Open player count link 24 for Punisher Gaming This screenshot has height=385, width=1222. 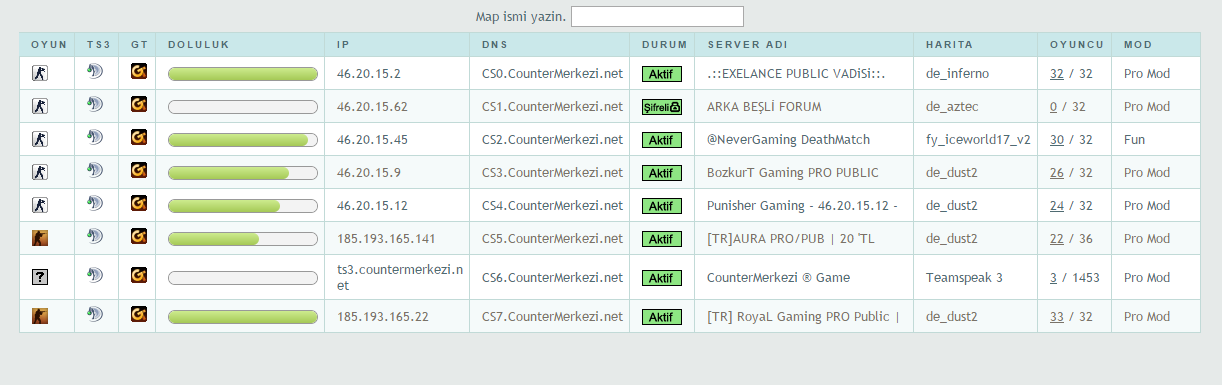pyautogui.click(x=1057, y=206)
